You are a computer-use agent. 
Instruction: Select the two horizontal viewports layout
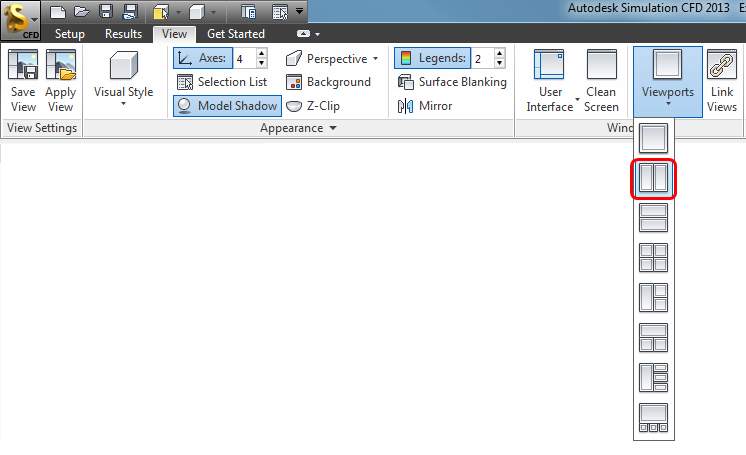pos(653,218)
